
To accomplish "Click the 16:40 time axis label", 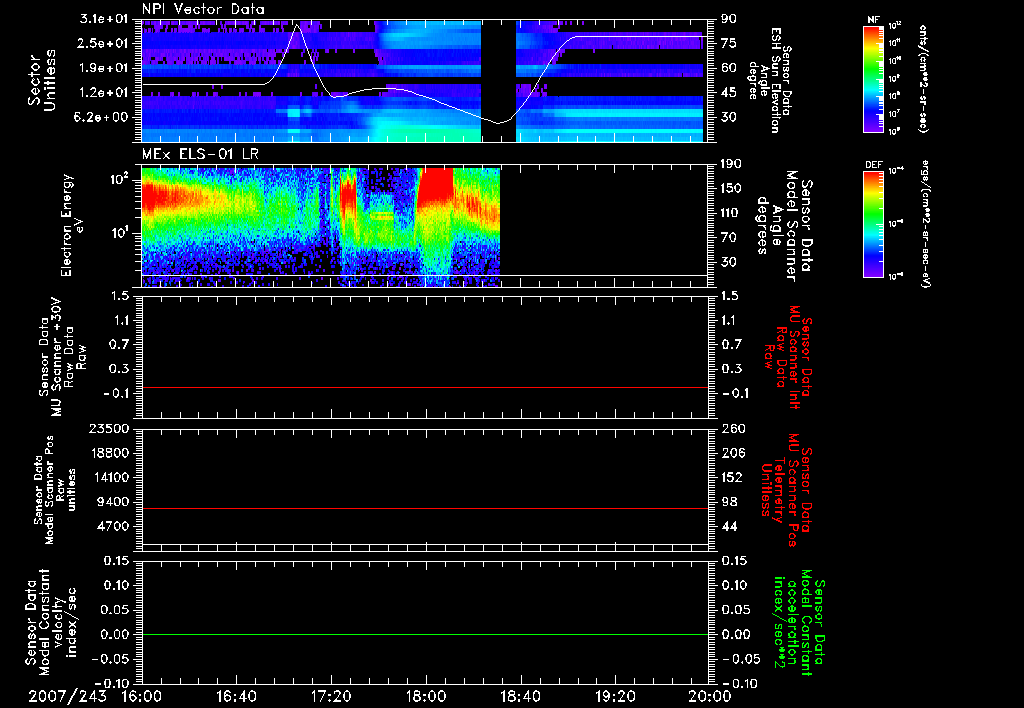I will (x=236, y=696).
